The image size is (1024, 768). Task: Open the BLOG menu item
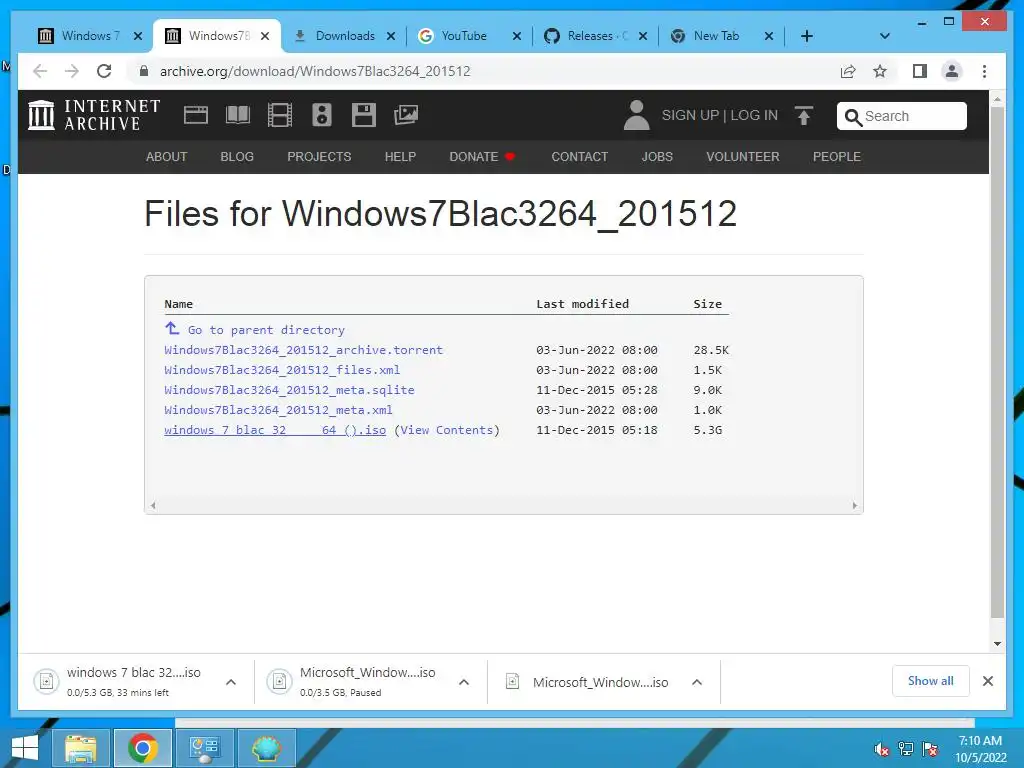point(237,157)
